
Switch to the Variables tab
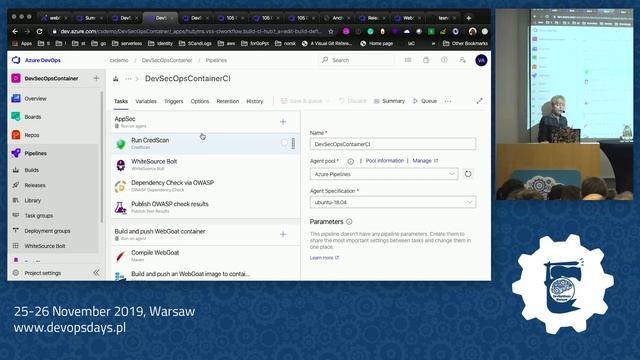[x=146, y=101]
